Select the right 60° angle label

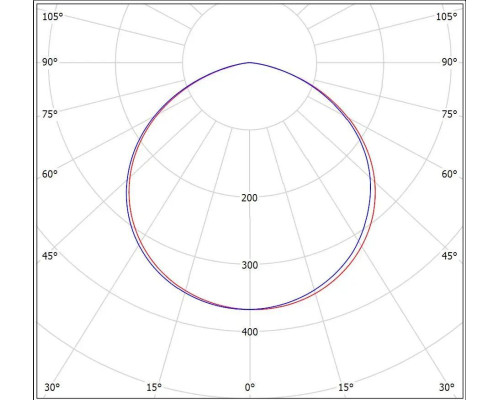click(x=449, y=174)
